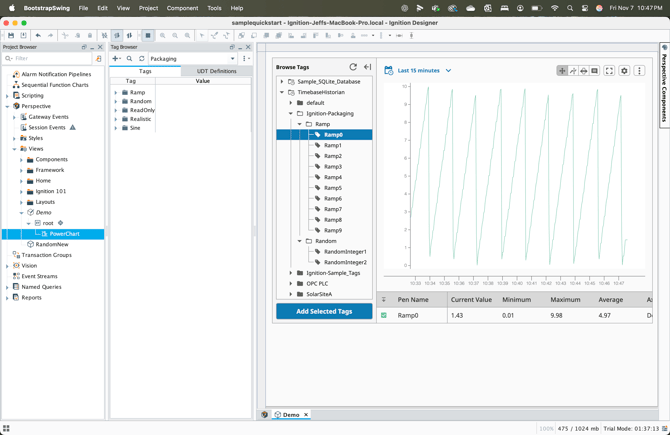Click the search icon in Tag Browser

[x=130, y=59]
